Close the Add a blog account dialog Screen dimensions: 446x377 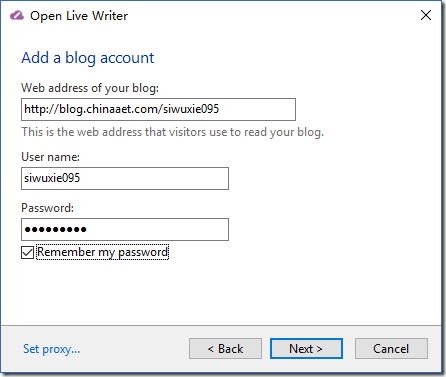[426, 15]
